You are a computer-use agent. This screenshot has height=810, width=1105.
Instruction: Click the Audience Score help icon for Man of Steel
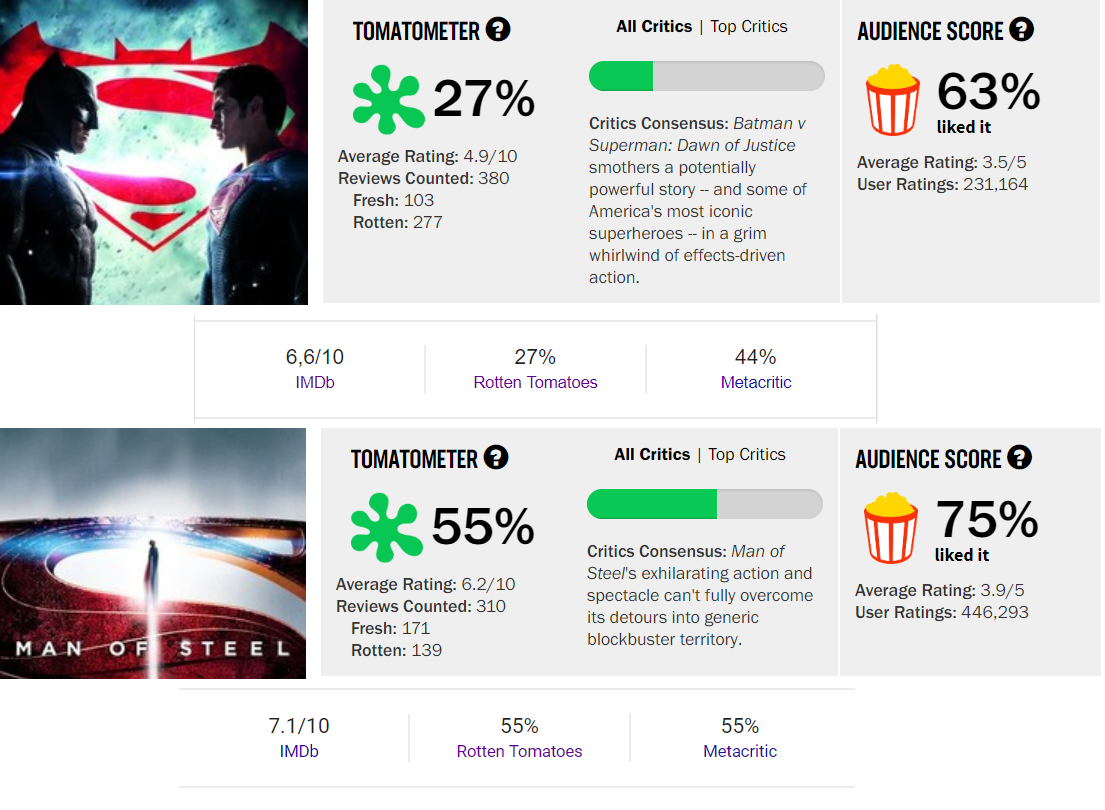[1019, 458]
